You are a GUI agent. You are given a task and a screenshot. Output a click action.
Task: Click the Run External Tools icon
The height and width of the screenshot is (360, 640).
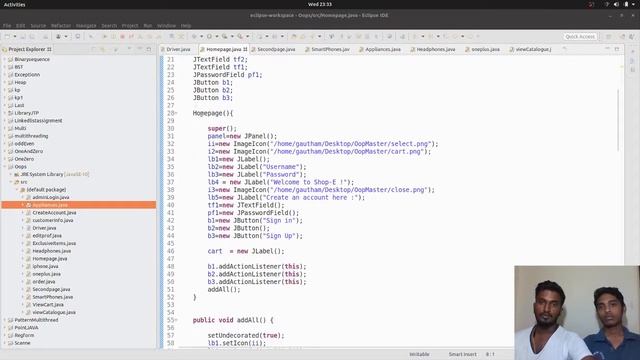click(240, 36)
